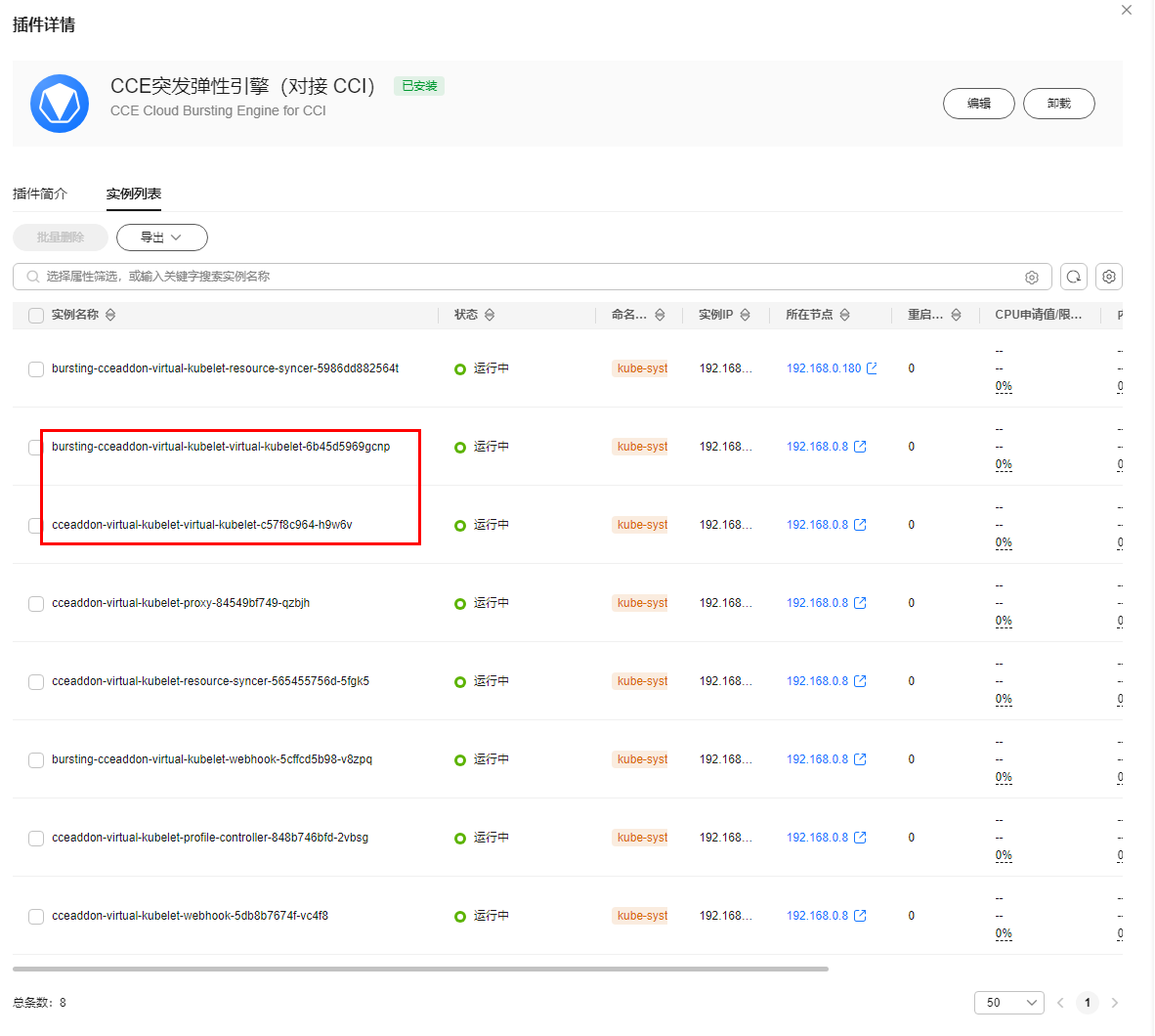Click kube-syst namespace tag in profile-controller row
The width and height of the screenshot is (1155, 1036).
[x=640, y=837]
